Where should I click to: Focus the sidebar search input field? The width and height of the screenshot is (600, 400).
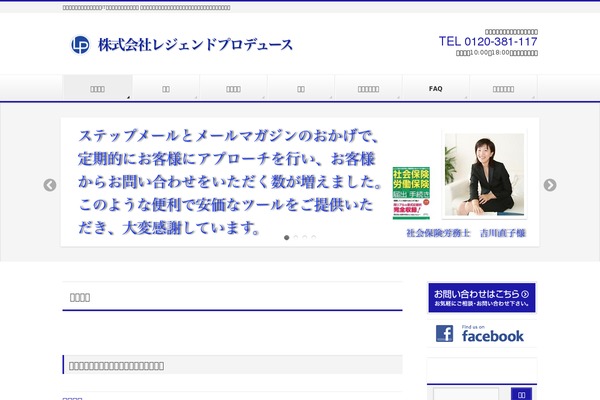point(466,394)
